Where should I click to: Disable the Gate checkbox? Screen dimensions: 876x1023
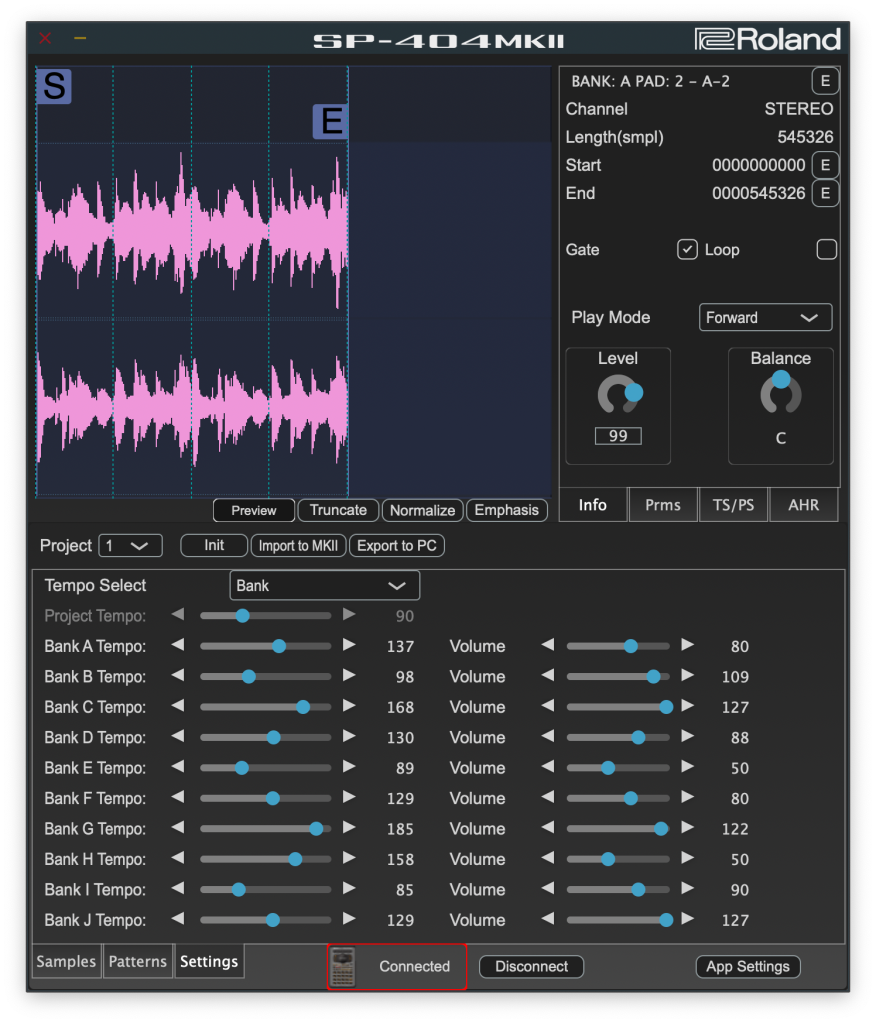tap(687, 250)
